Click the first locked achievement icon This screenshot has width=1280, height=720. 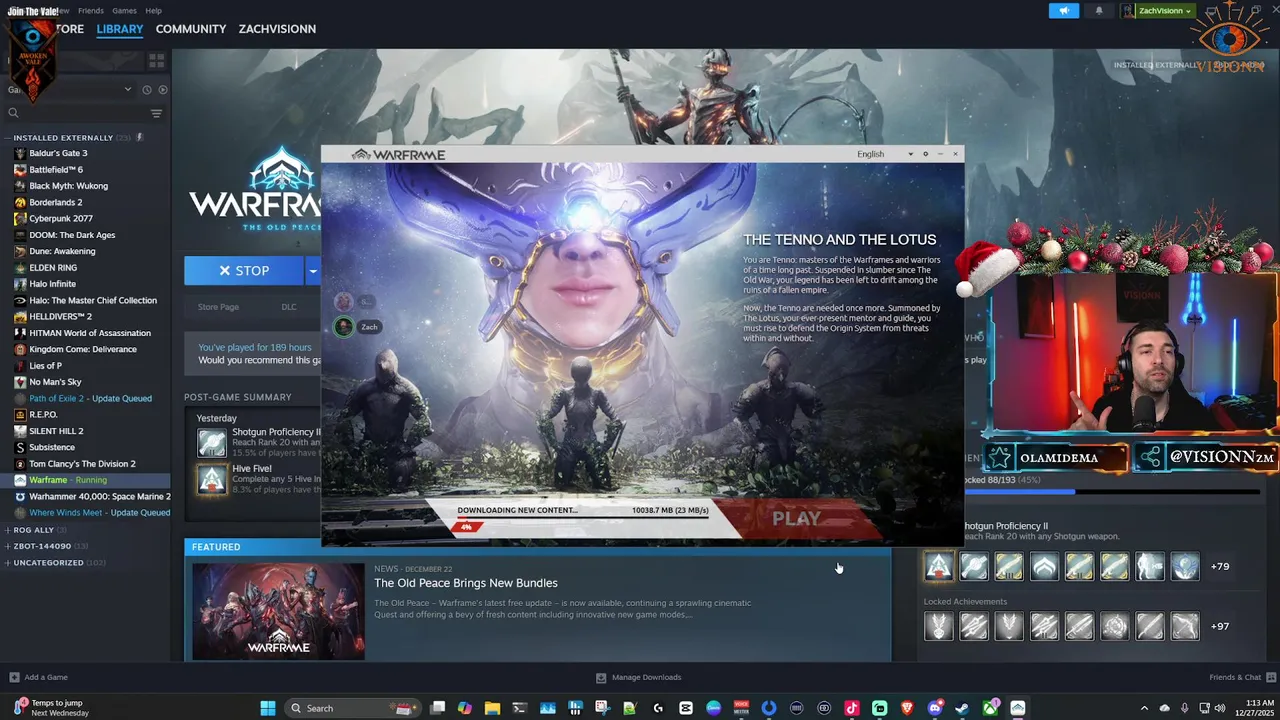tap(939, 627)
